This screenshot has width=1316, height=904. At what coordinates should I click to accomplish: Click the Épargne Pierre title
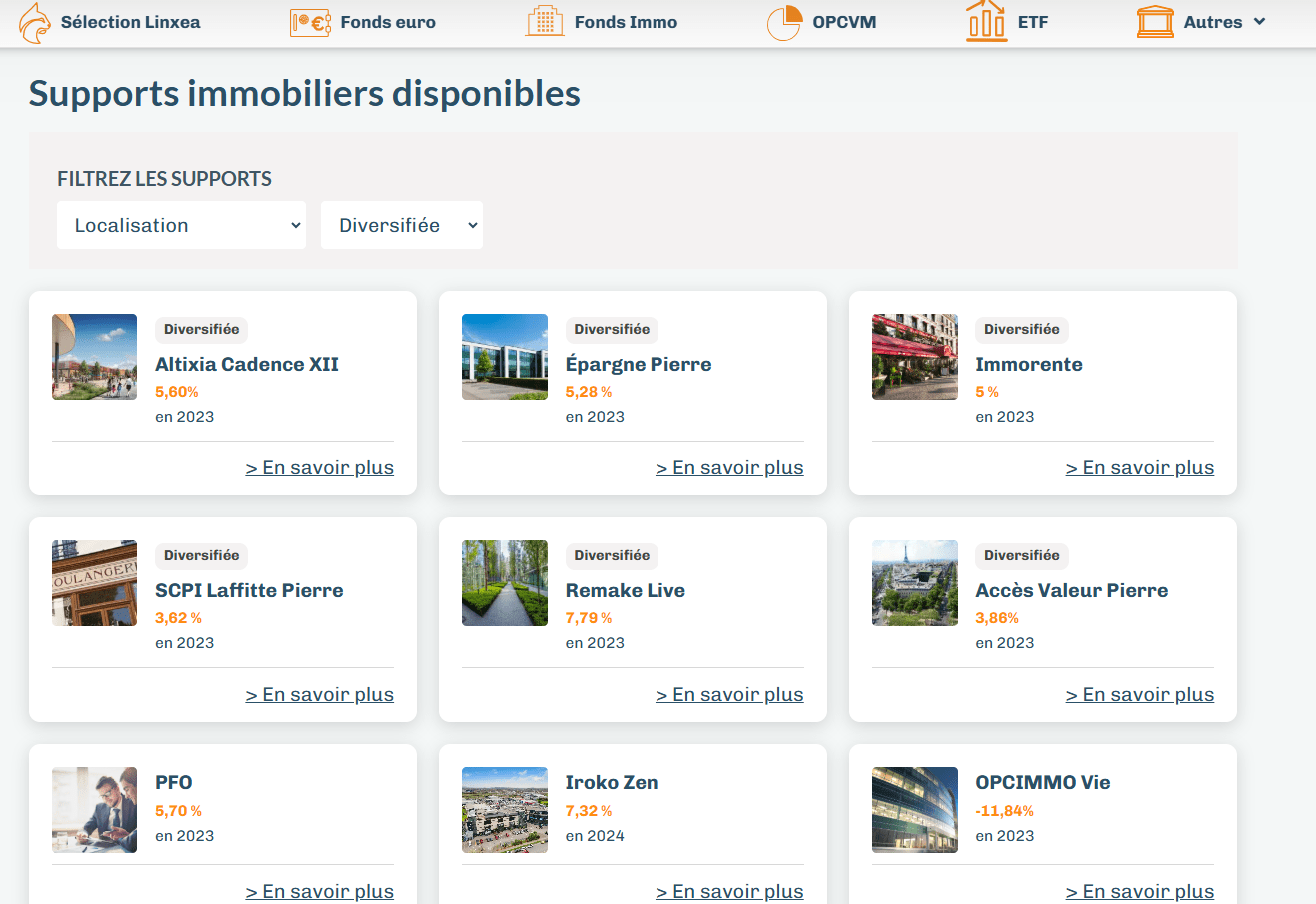click(x=639, y=364)
